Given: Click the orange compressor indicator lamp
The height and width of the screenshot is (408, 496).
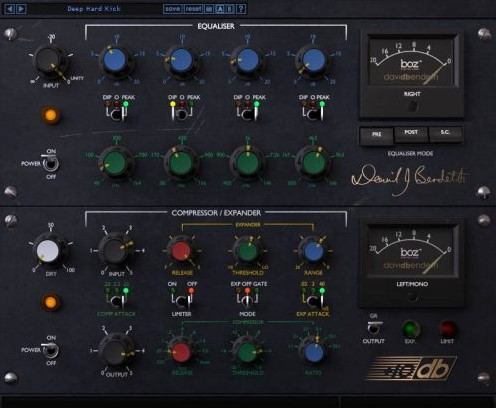Looking at the screenshot, I should 51,302.
